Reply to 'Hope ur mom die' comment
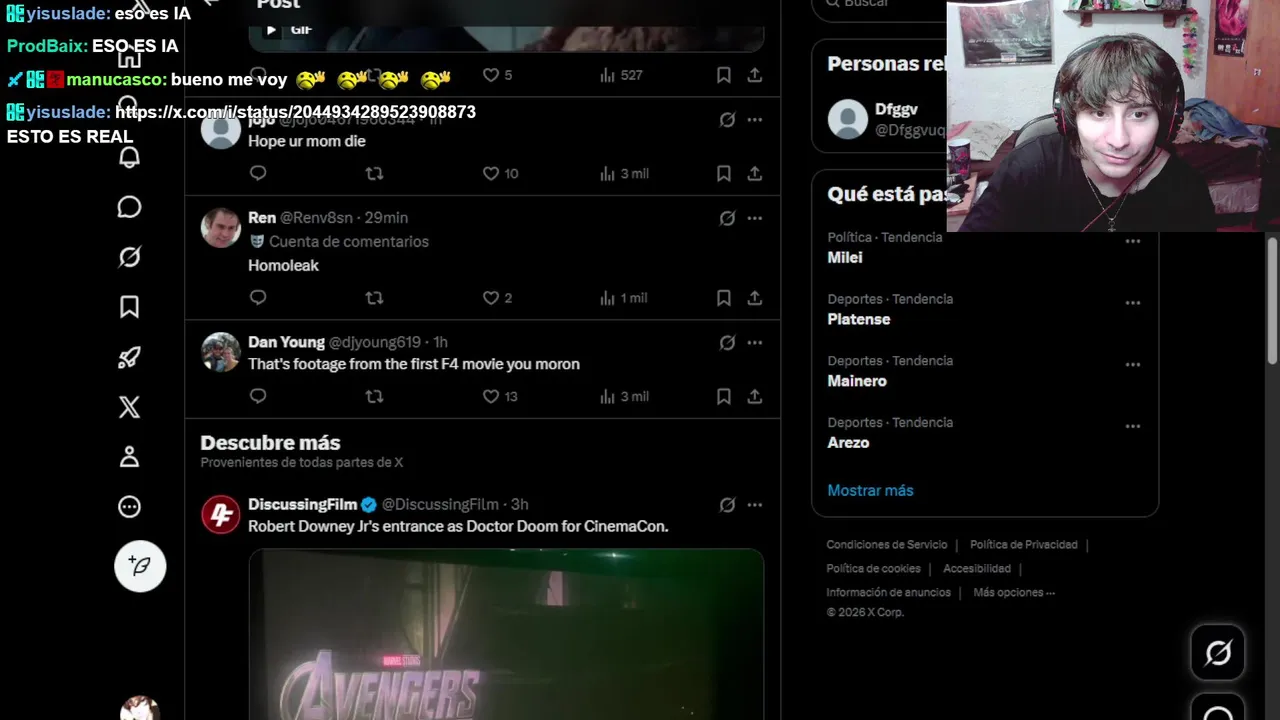The width and height of the screenshot is (1280, 720). 258,173
